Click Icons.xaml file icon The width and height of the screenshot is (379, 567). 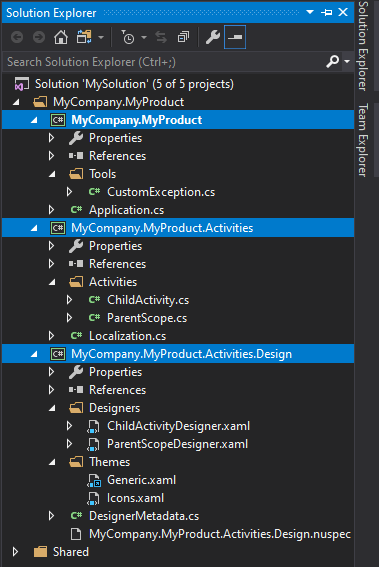point(94,498)
